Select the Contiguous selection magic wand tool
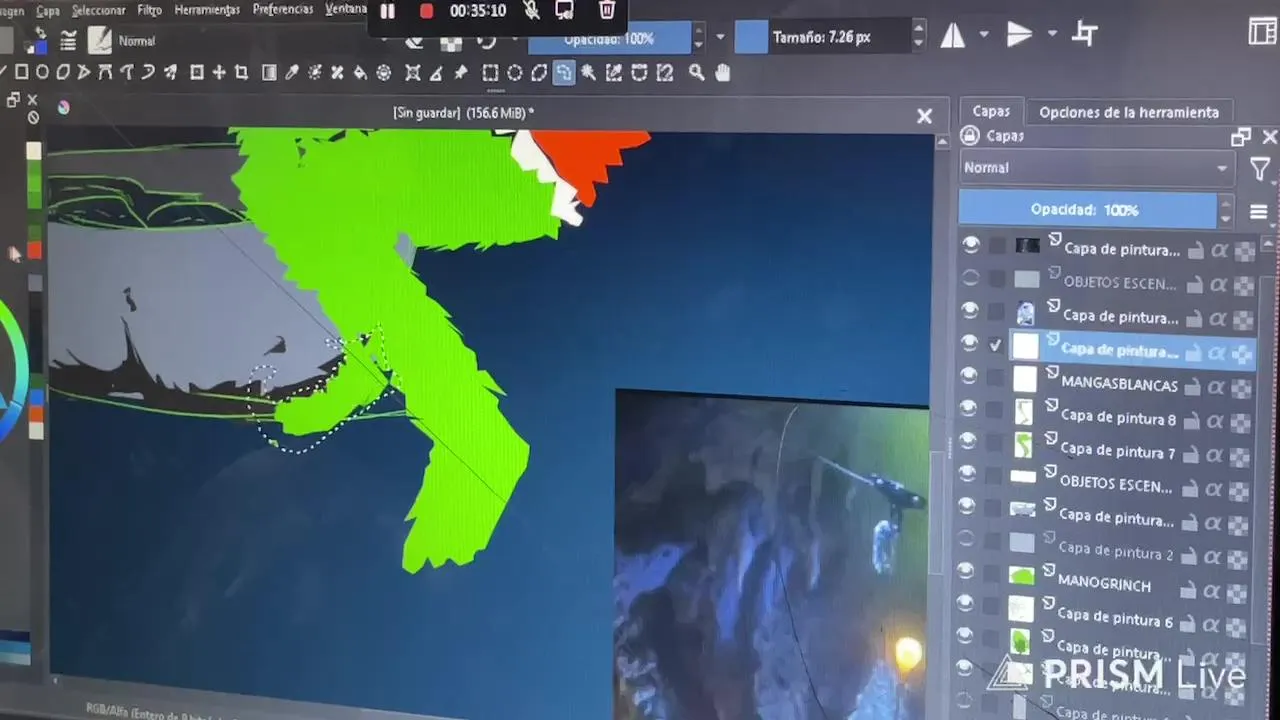The image size is (1280, 720). pos(589,72)
